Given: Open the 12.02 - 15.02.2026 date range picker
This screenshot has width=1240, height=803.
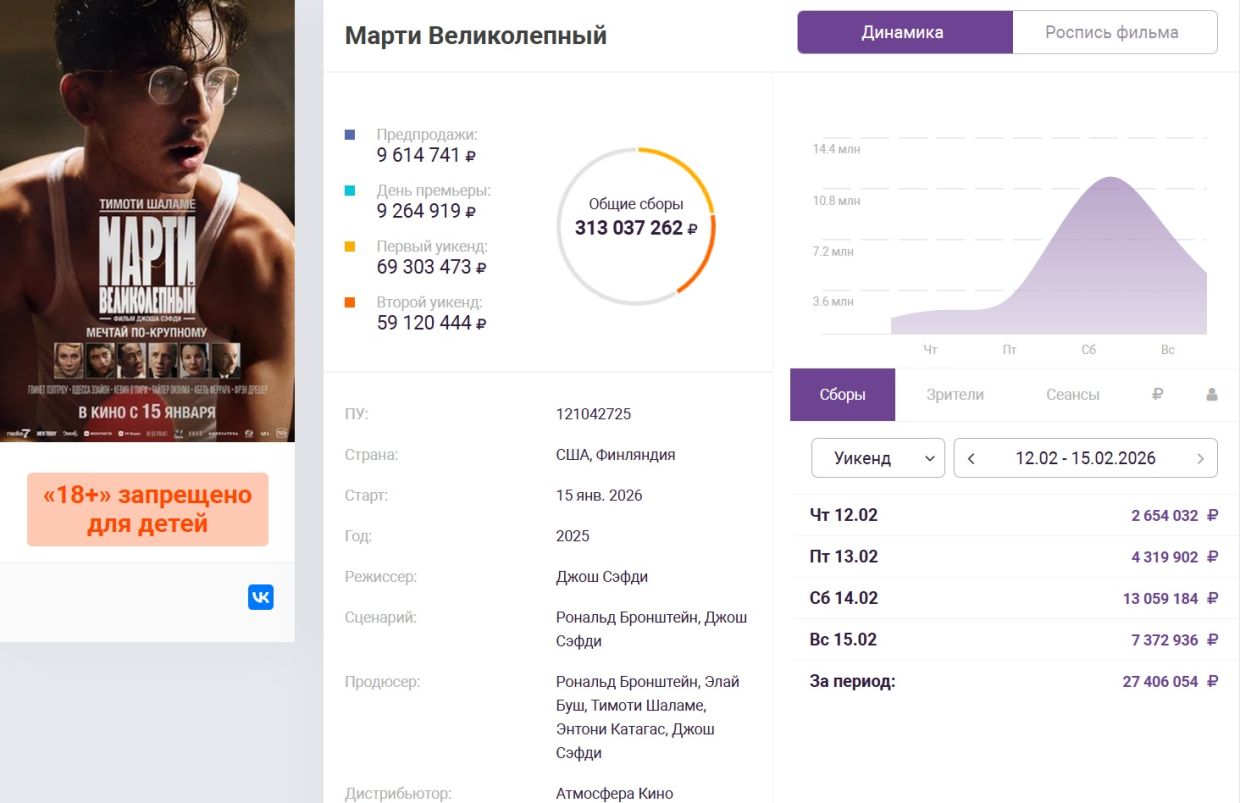Looking at the screenshot, I should (x=1085, y=459).
